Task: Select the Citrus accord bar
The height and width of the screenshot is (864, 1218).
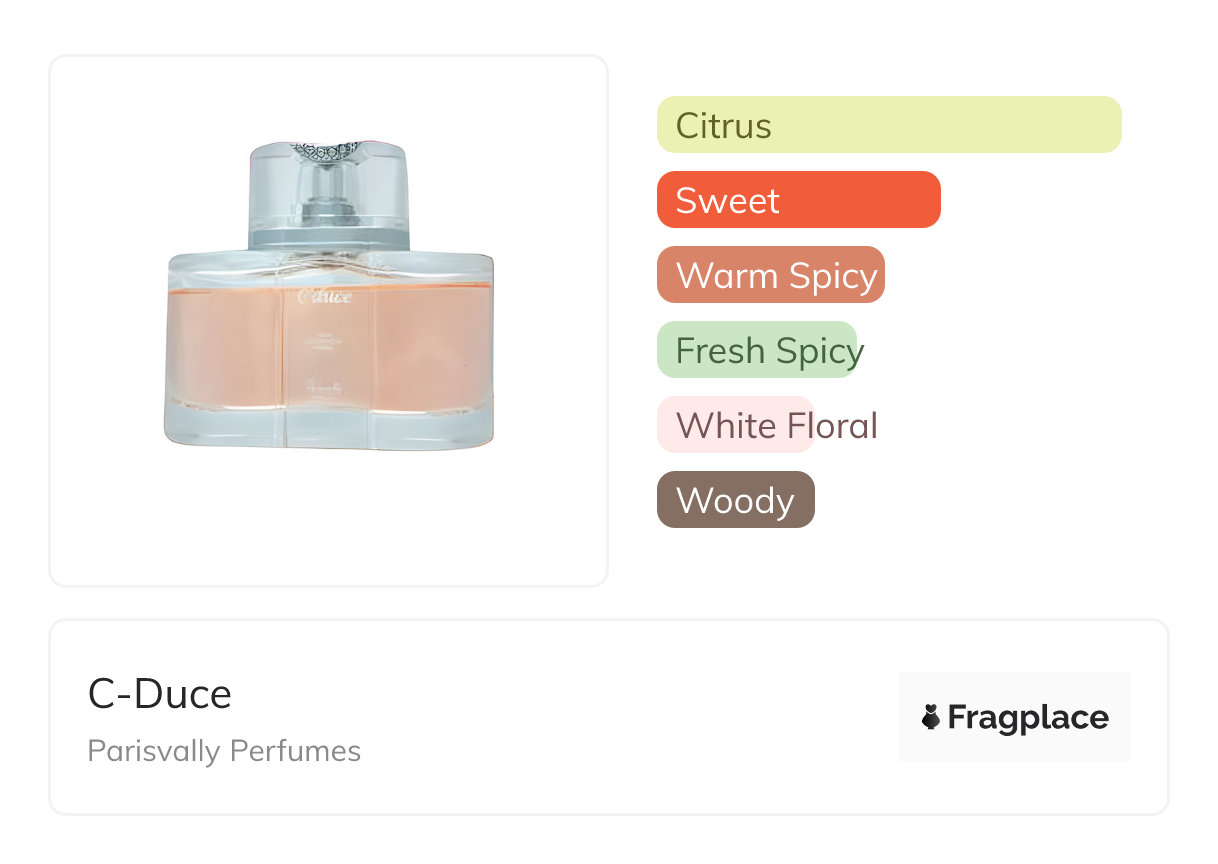Action: pyautogui.click(x=888, y=125)
